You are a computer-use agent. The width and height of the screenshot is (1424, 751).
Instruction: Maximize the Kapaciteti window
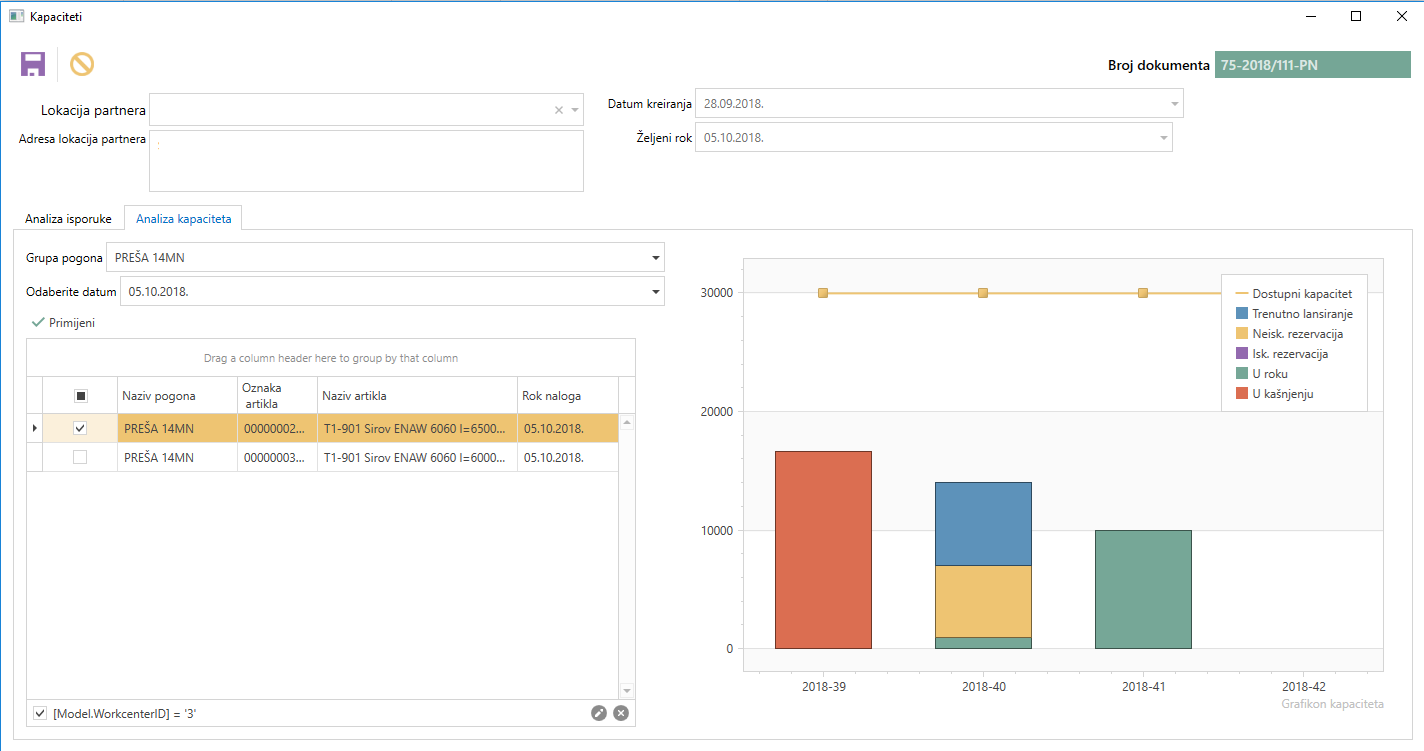[1355, 16]
